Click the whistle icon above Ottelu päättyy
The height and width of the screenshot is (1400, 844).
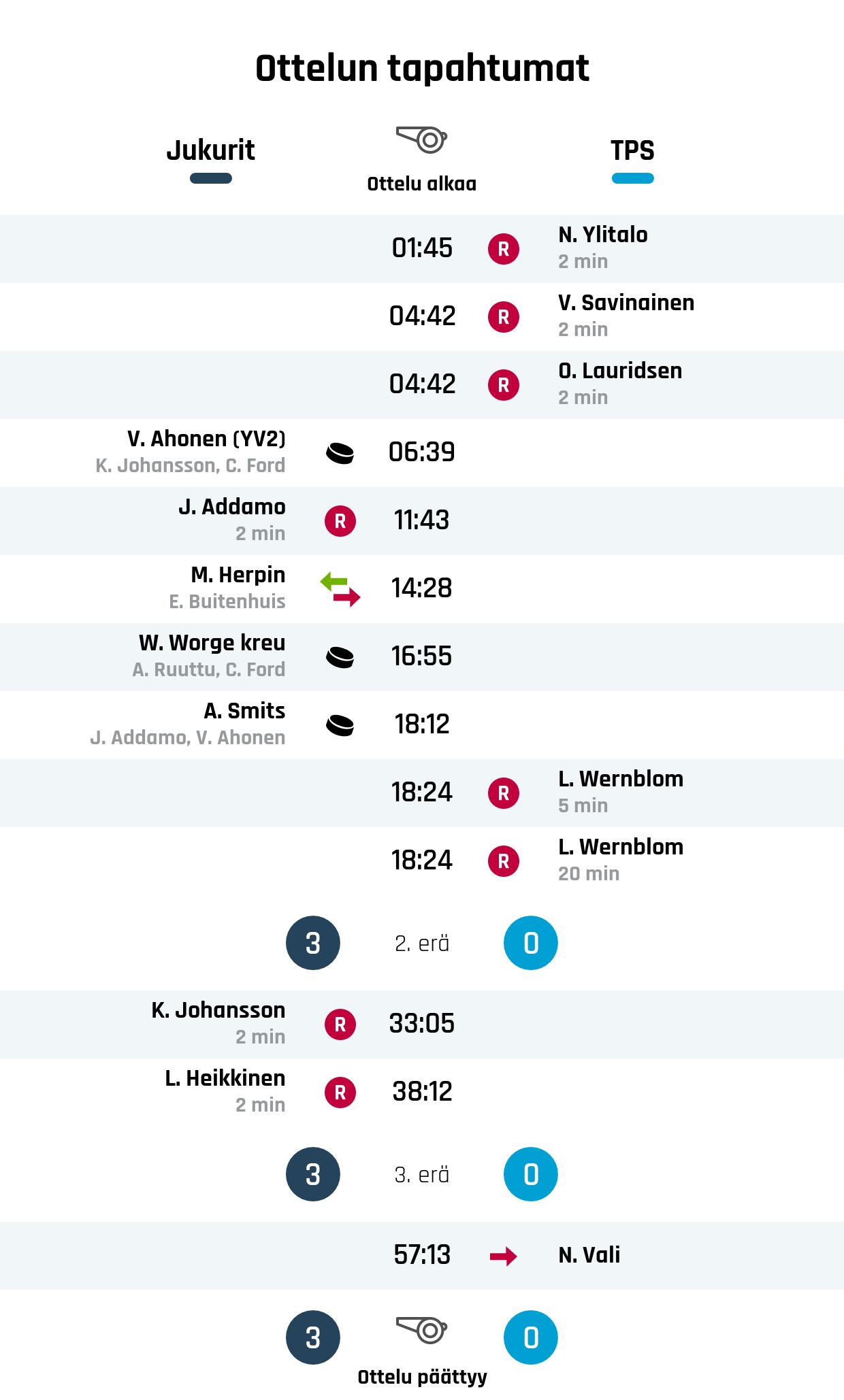tap(421, 1329)
